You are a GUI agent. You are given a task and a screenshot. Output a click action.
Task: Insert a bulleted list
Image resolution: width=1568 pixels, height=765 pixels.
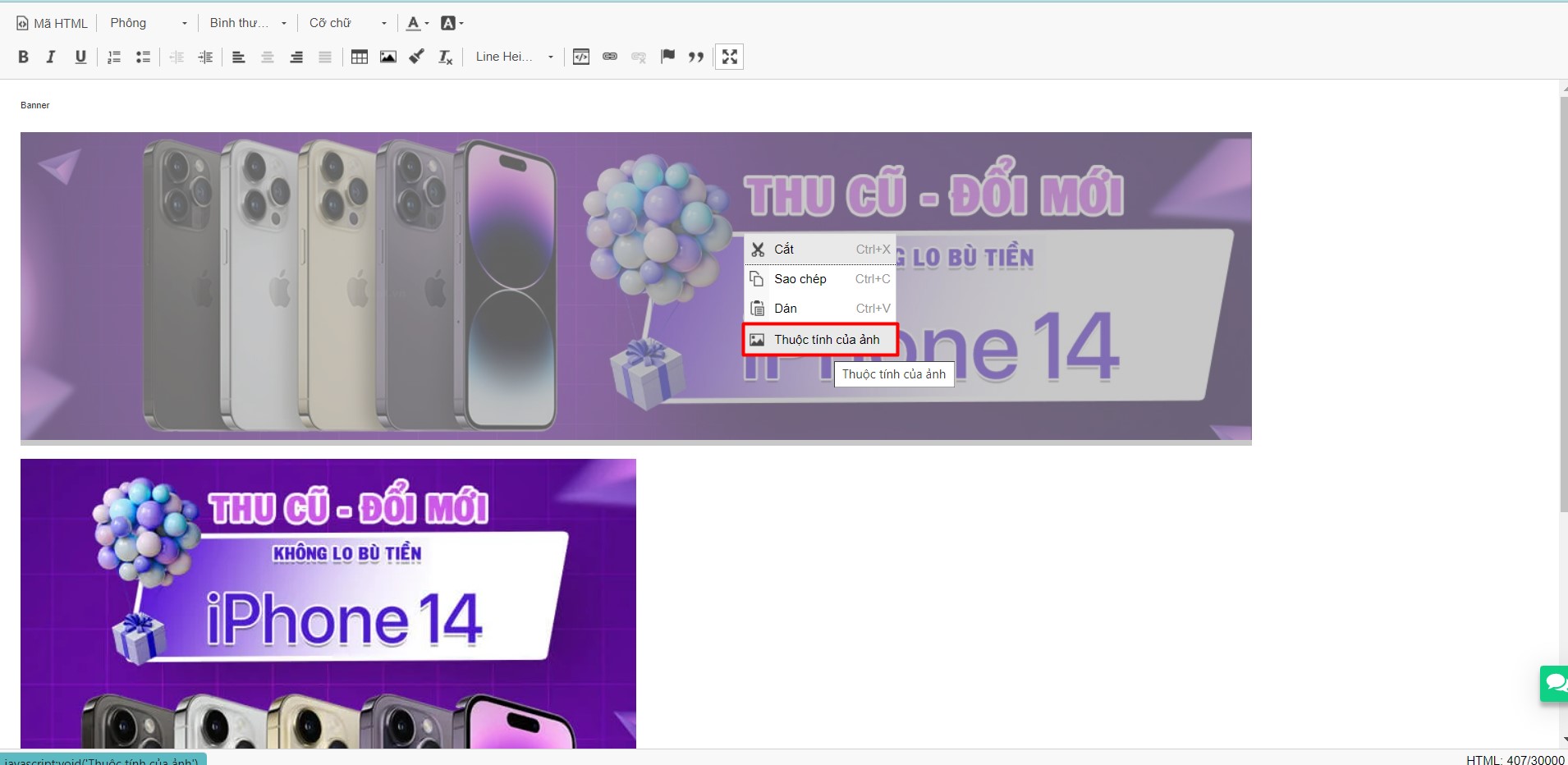(x=143, y=57)
